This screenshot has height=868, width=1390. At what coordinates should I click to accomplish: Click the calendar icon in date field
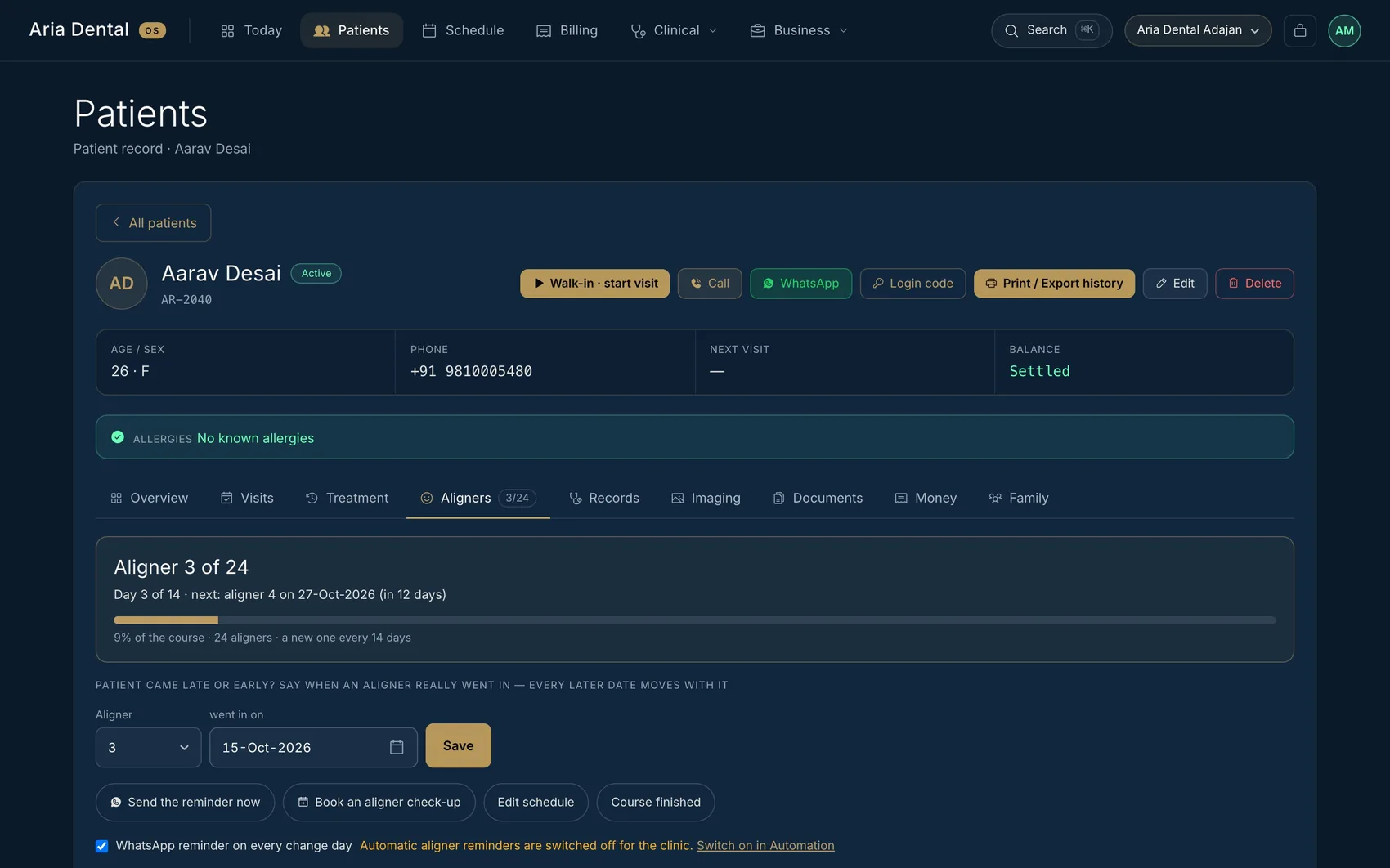tap(397, 747)
